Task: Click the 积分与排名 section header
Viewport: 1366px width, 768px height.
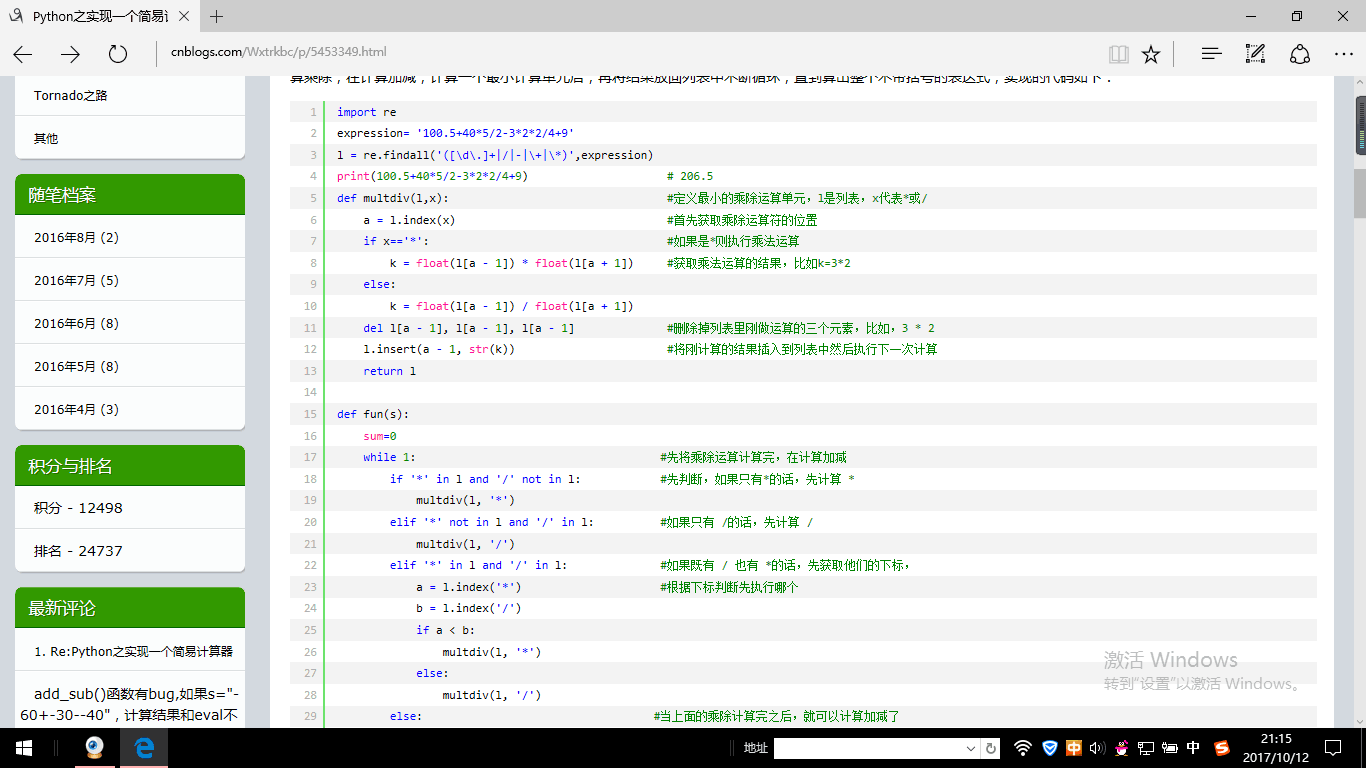Action: click(x=130, y=466)
